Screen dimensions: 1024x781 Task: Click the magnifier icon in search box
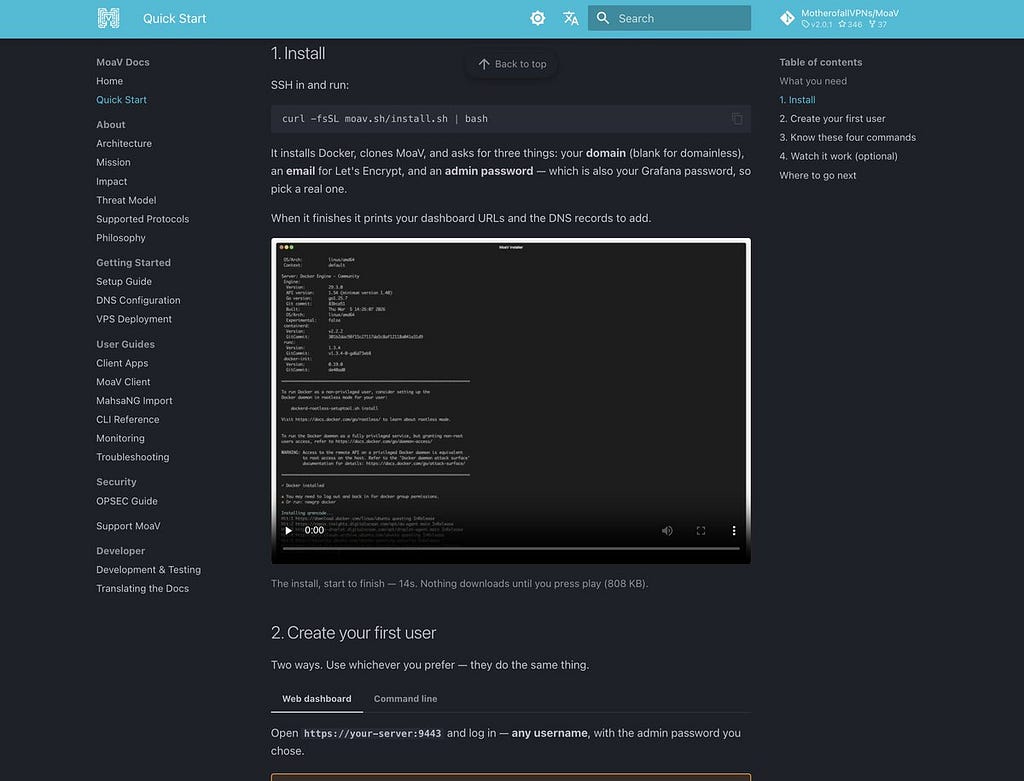[603, 18]
